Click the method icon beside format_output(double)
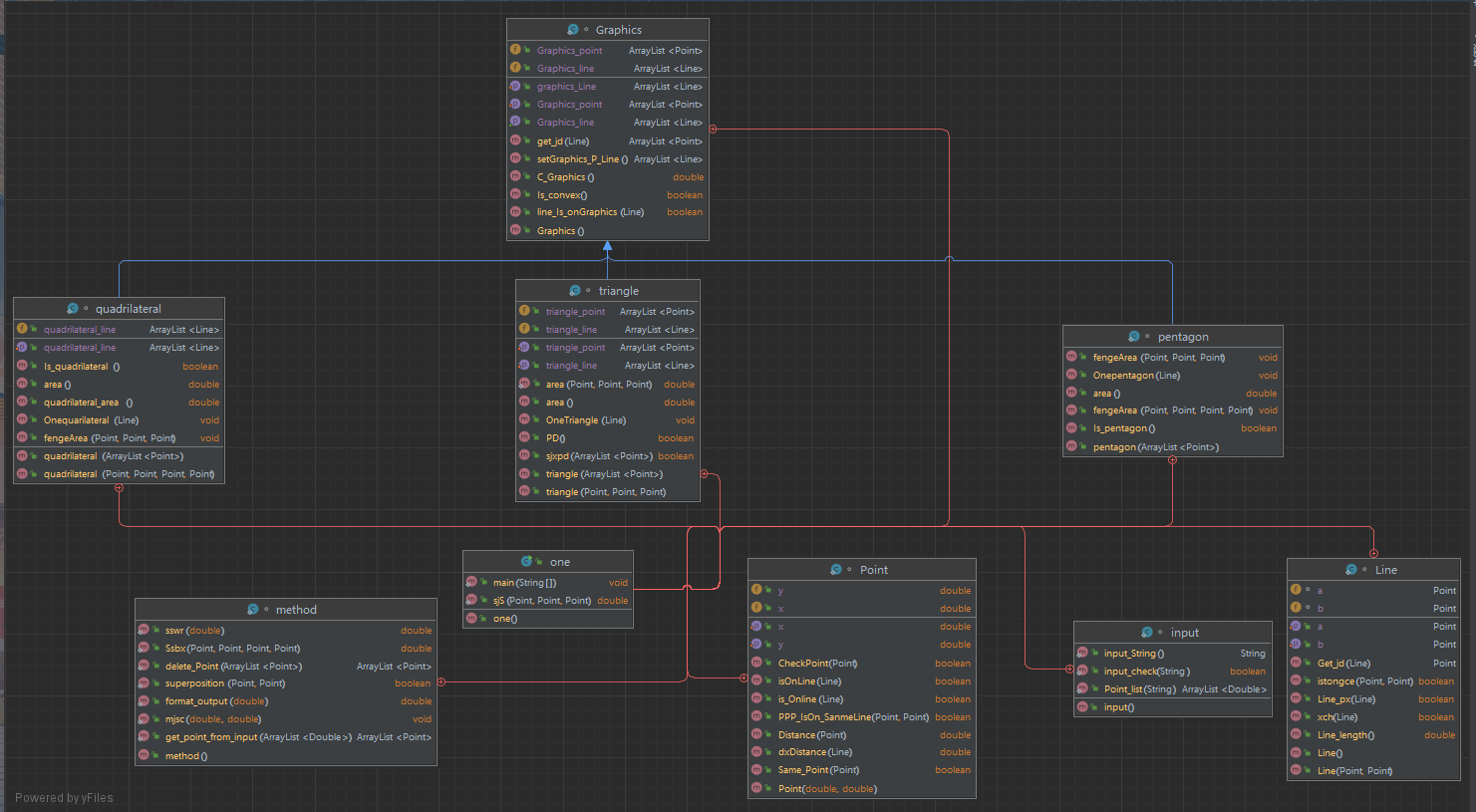The height and width of the screenshot is (812, 1476). point(144,700)
